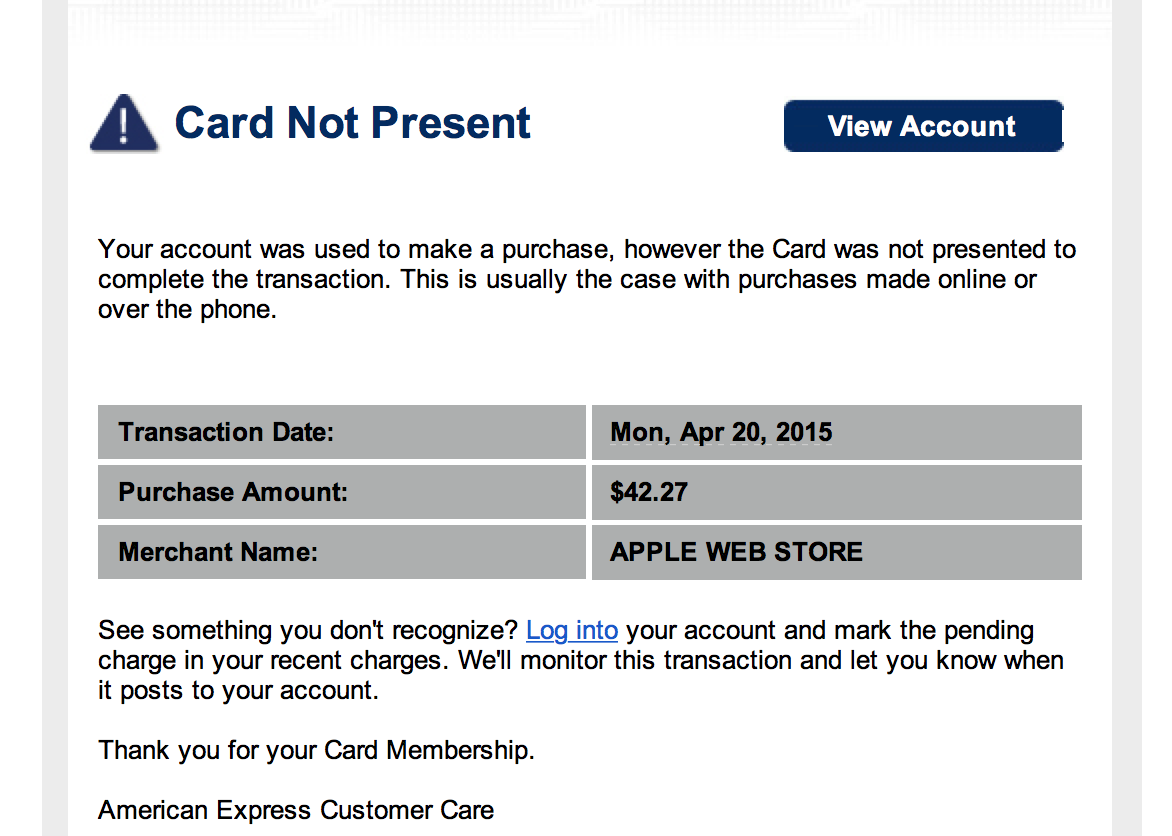The width and height of the screenshot is (1172, 836).
Task: Click the "it posts to your account." line
Action: coord(238,691)
